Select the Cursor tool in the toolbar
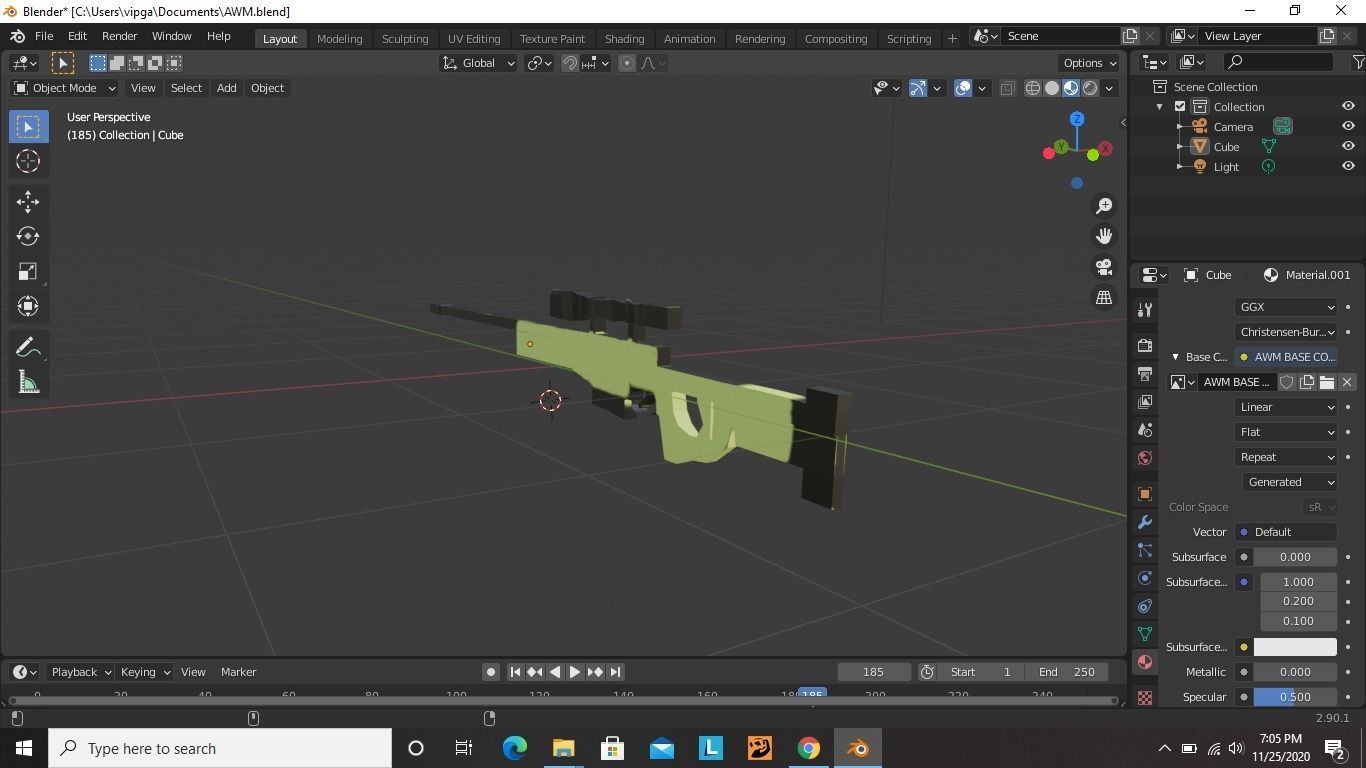This screenshot has width=1366, height=768. click(28, 161)
